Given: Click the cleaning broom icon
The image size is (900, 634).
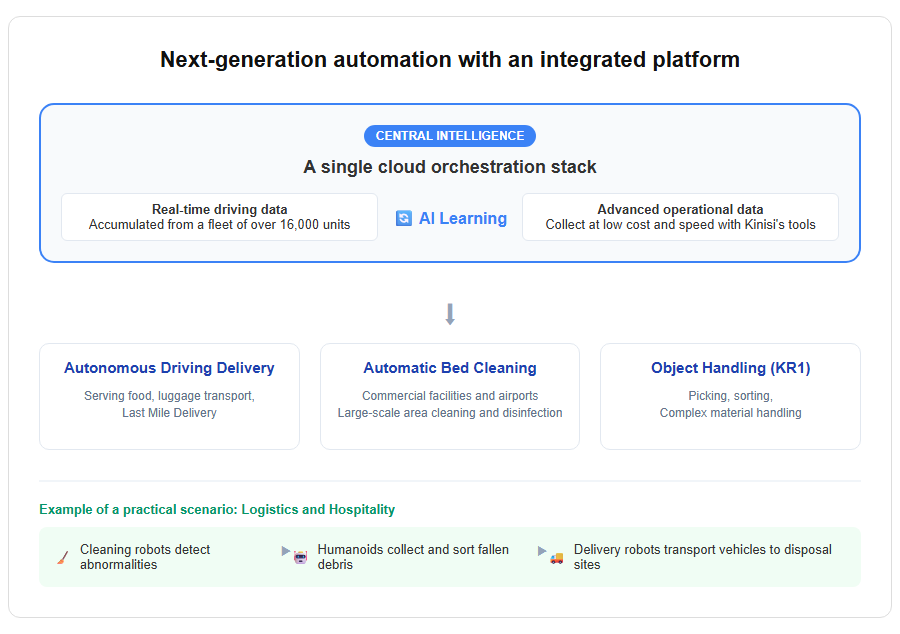Looking at the screenshot, I should [63, 557].
